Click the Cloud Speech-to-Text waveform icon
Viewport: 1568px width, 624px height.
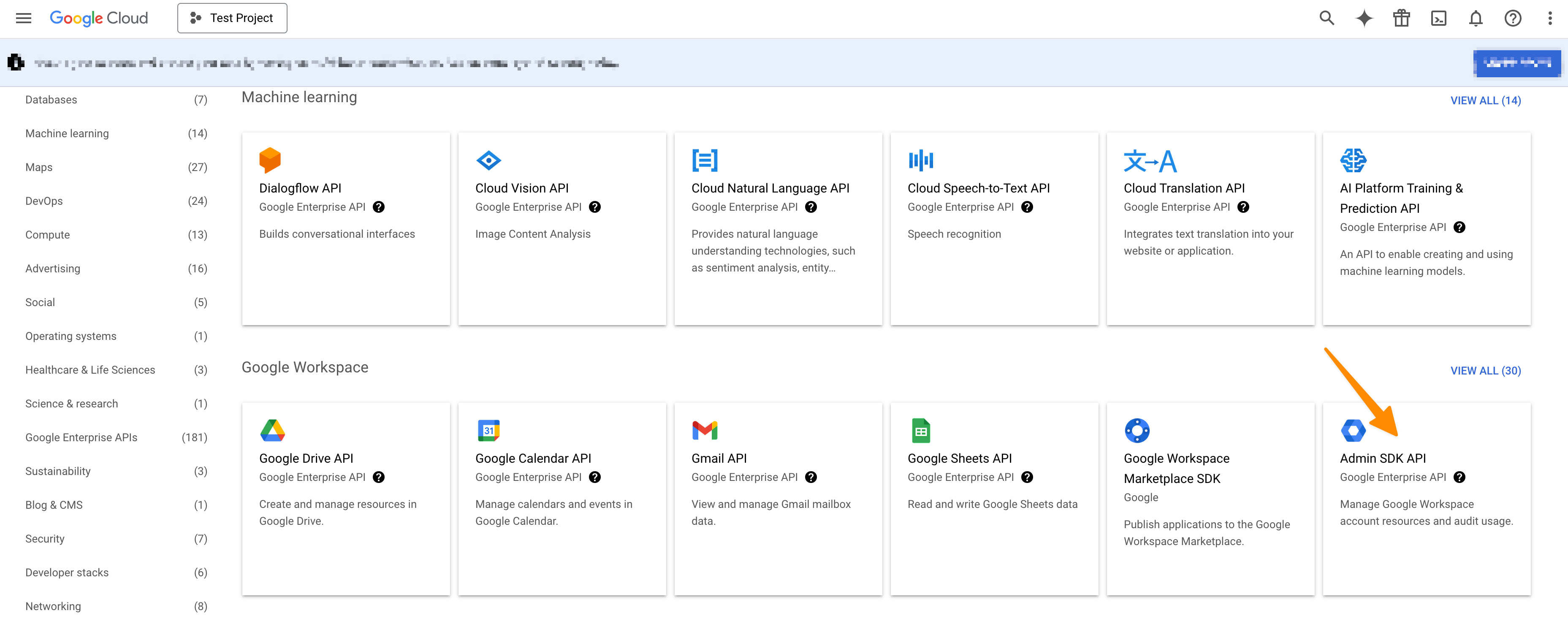click(921, 161)
